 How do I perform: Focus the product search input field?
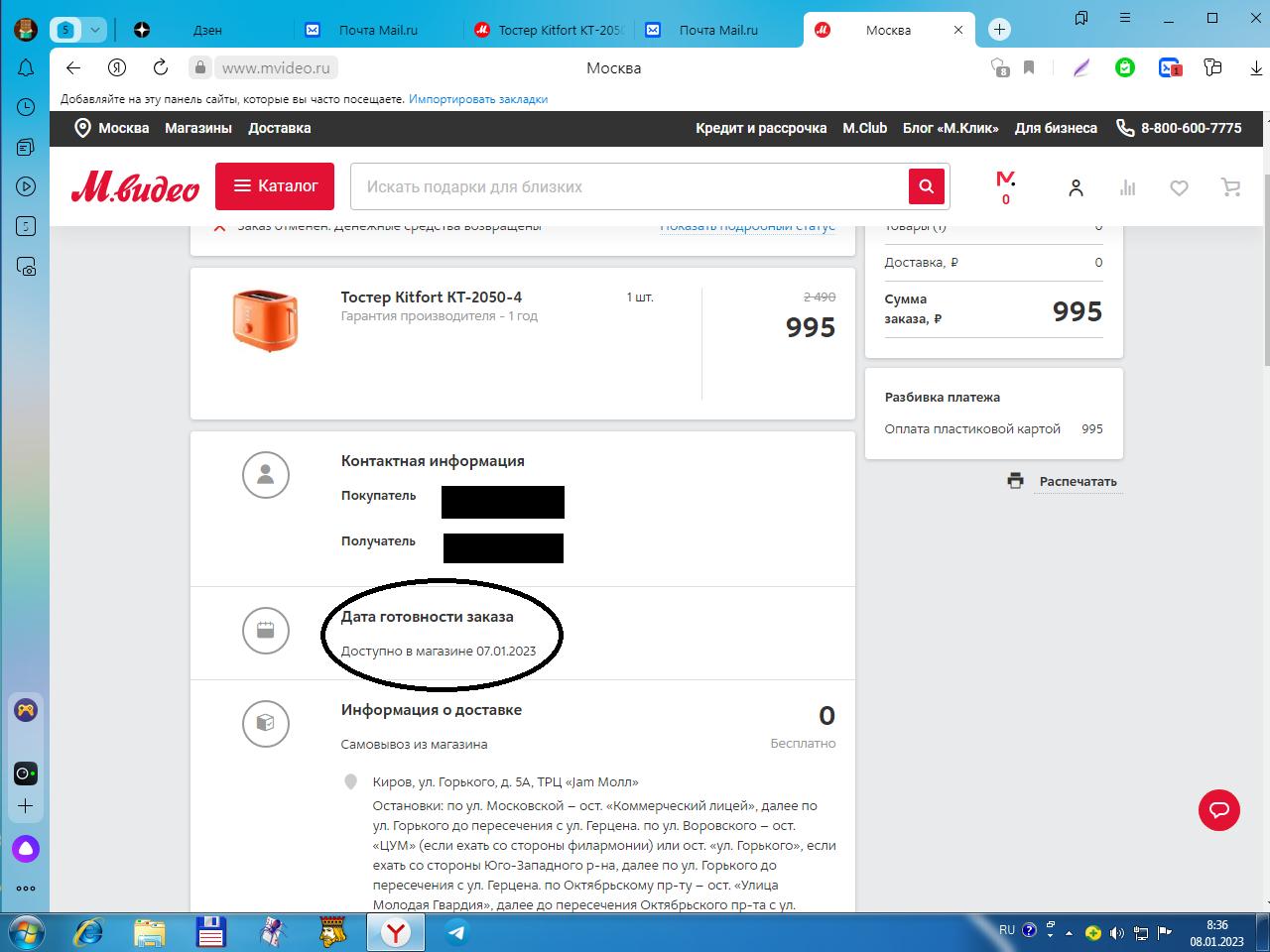click(630, 186)
